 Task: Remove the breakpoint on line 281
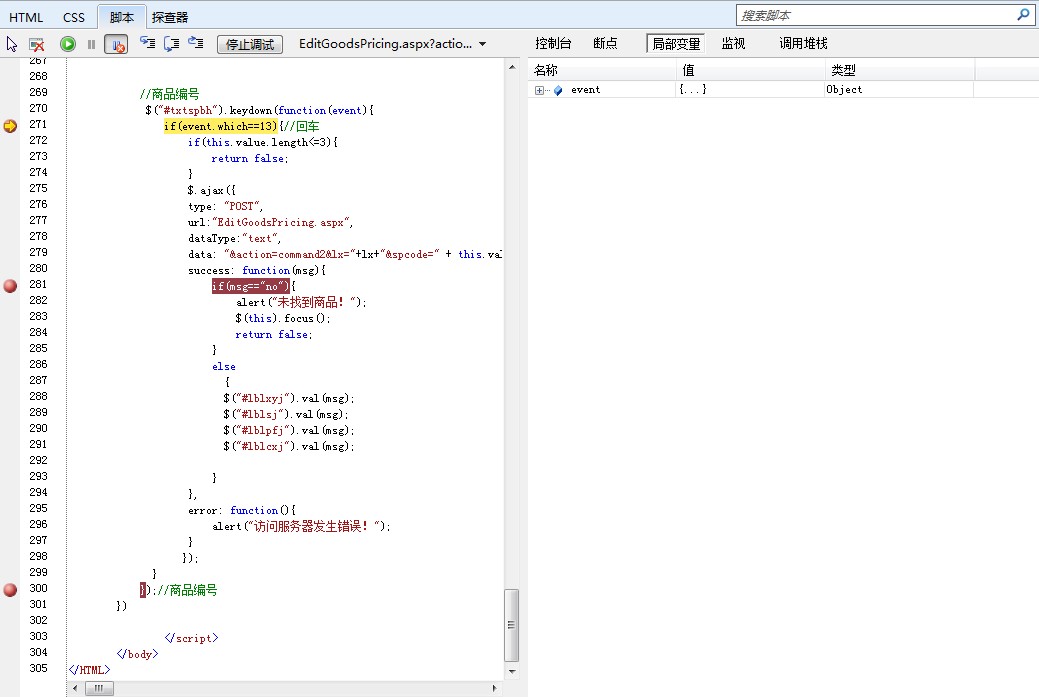(x=10, y=286)
